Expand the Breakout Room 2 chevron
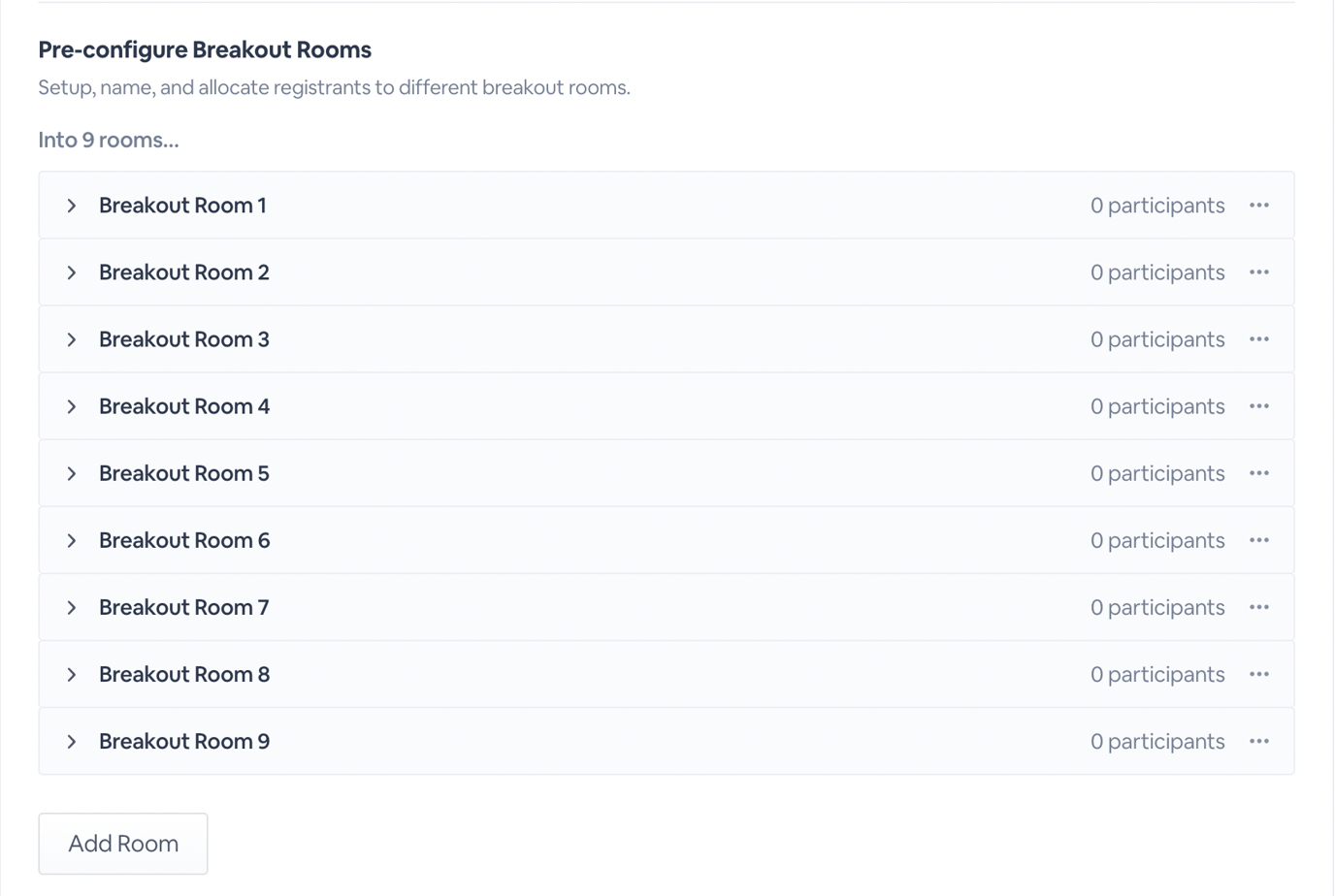1335x896 pixels. tap(72, 272)
